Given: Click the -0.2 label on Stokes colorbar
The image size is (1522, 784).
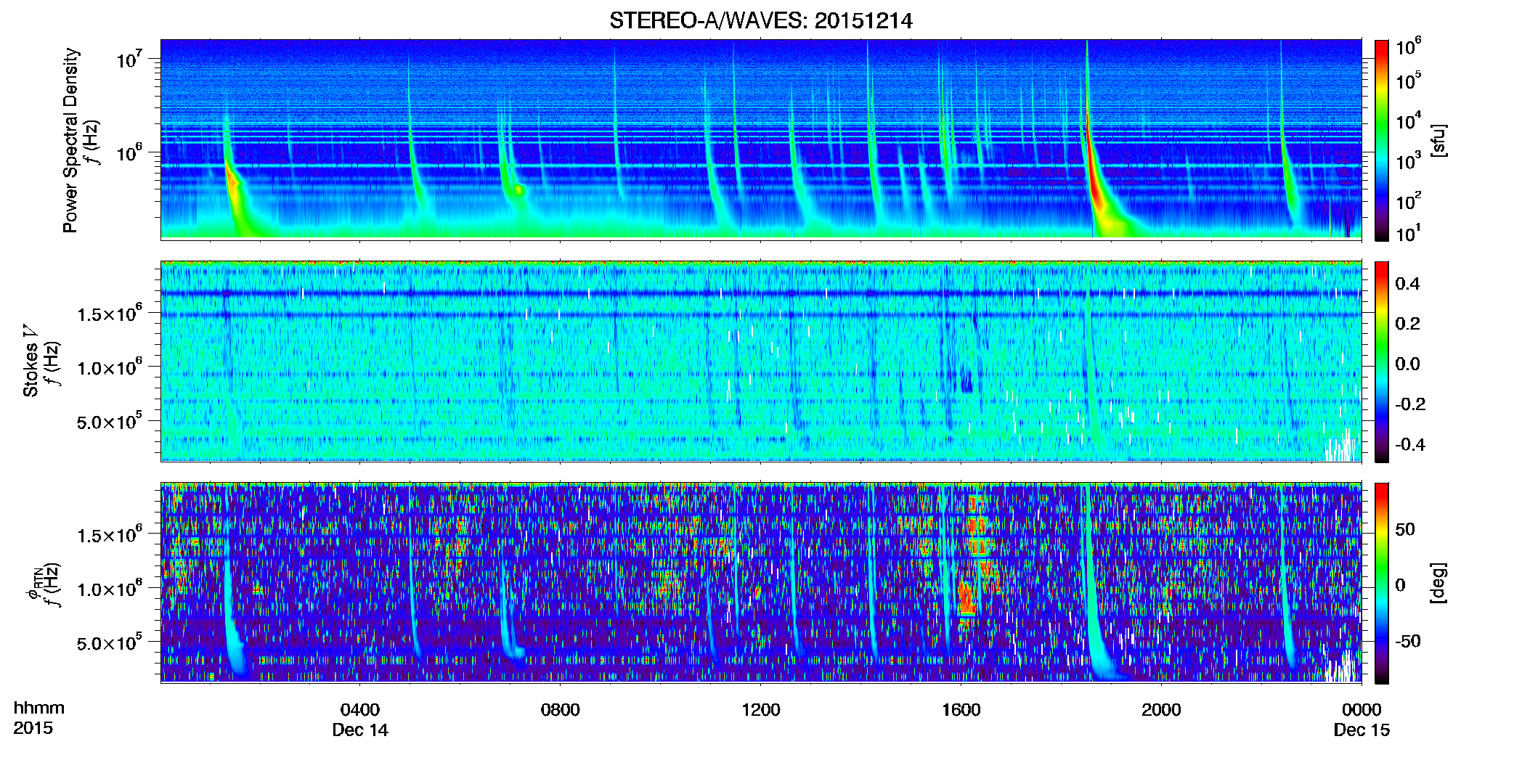Looking at the screenshot, I should 1410,404.
